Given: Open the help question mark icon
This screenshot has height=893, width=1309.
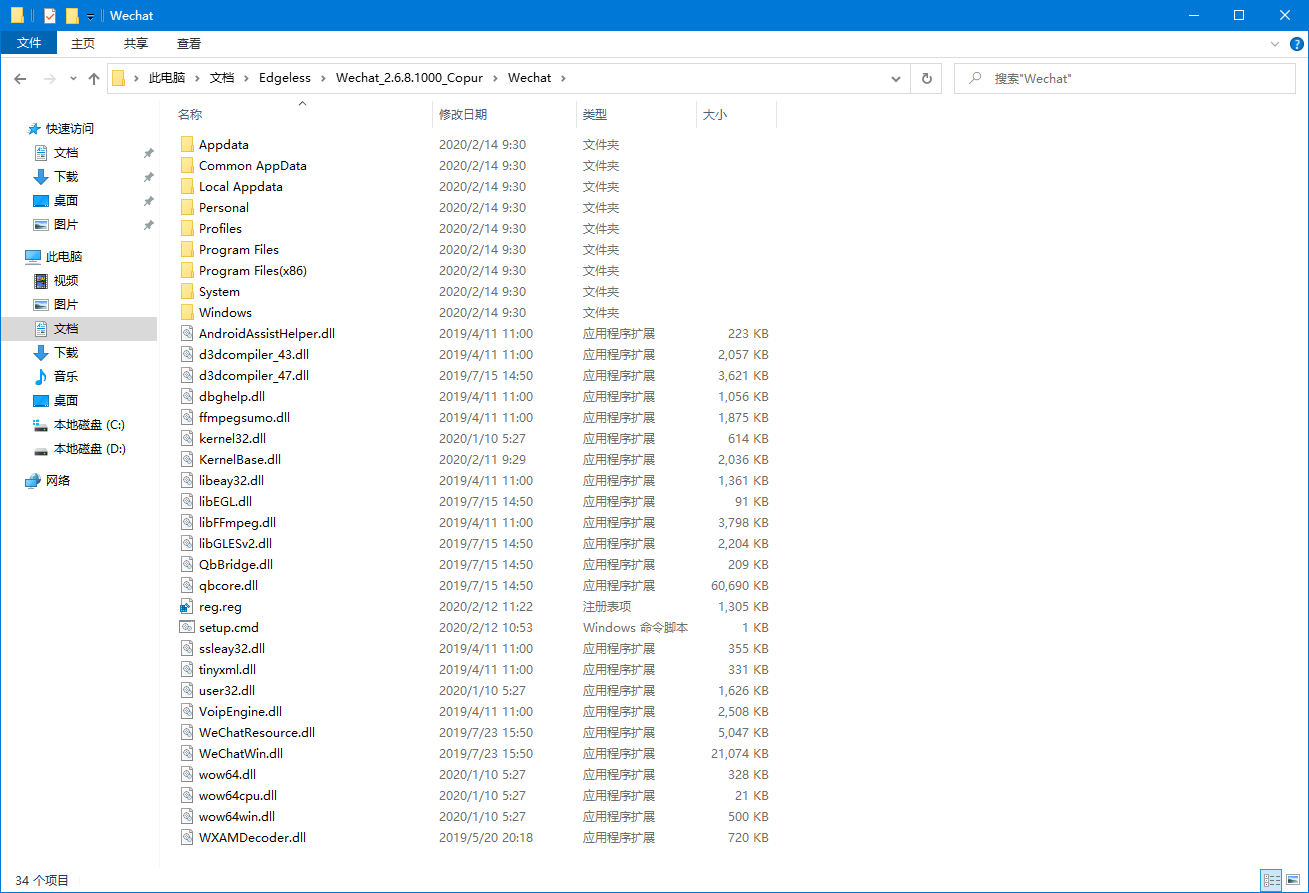Looking at the screenshot, I should [1296, 44].
